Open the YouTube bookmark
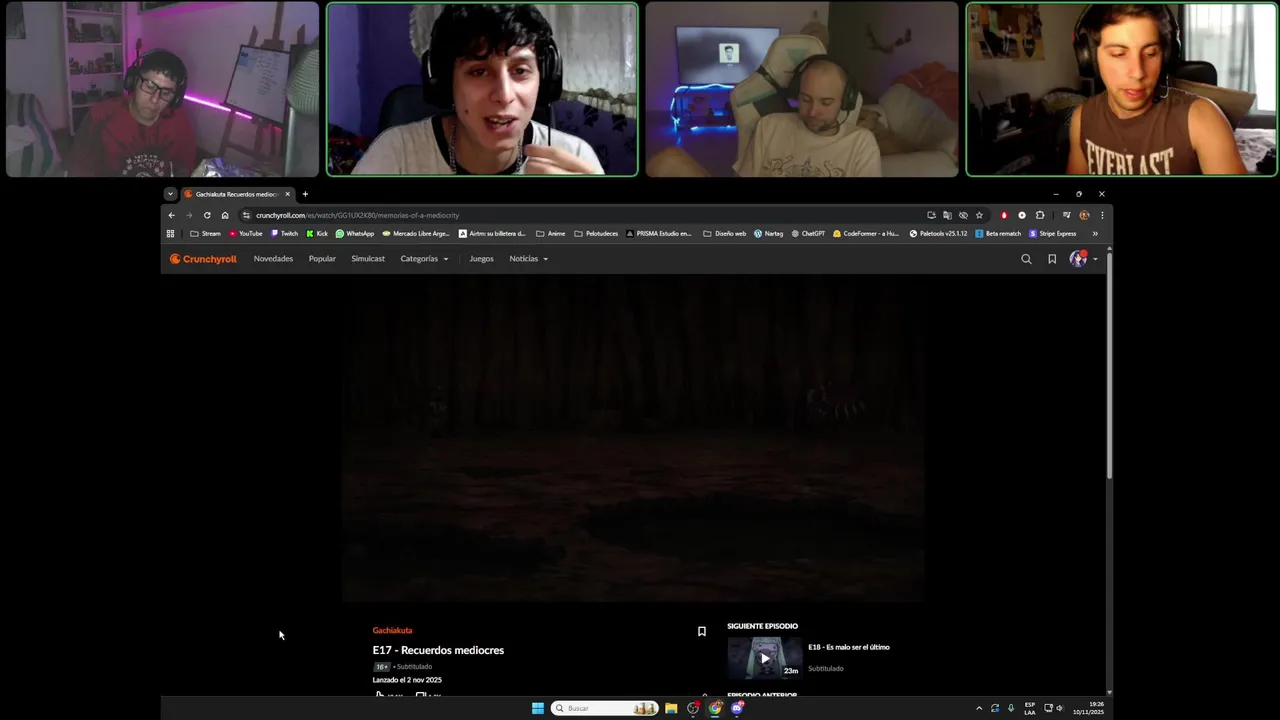 coord(245,234)
